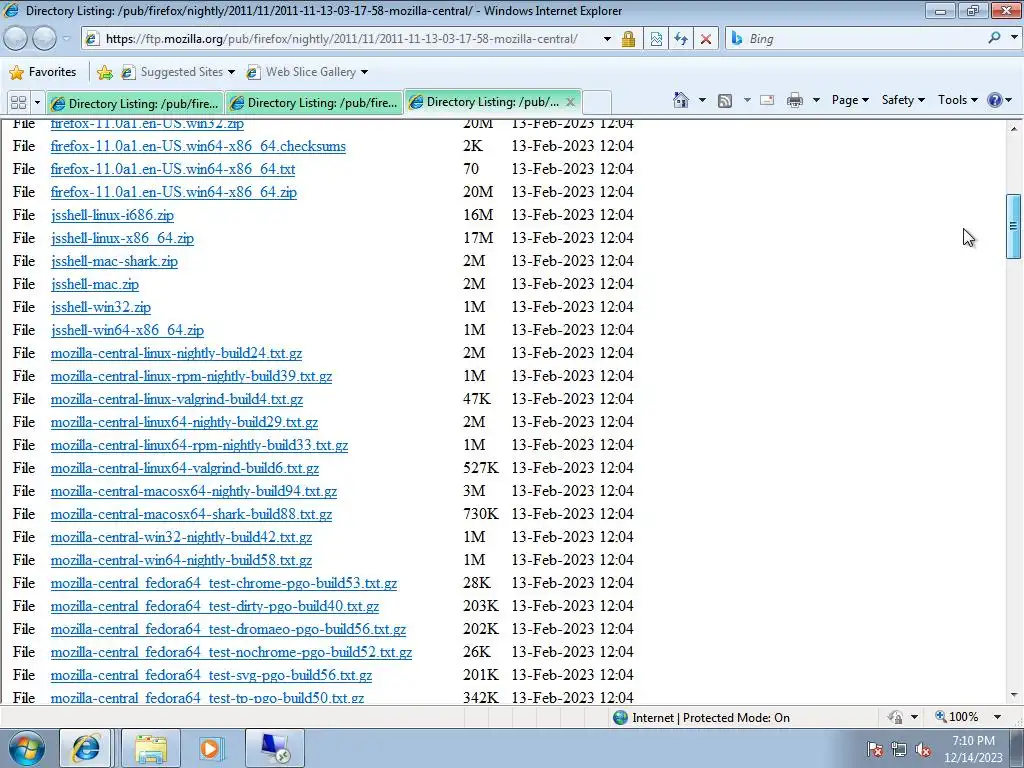Open jsshell-win32.zip link
This screenshot has width=1024, height=768.
click(101, 307)
